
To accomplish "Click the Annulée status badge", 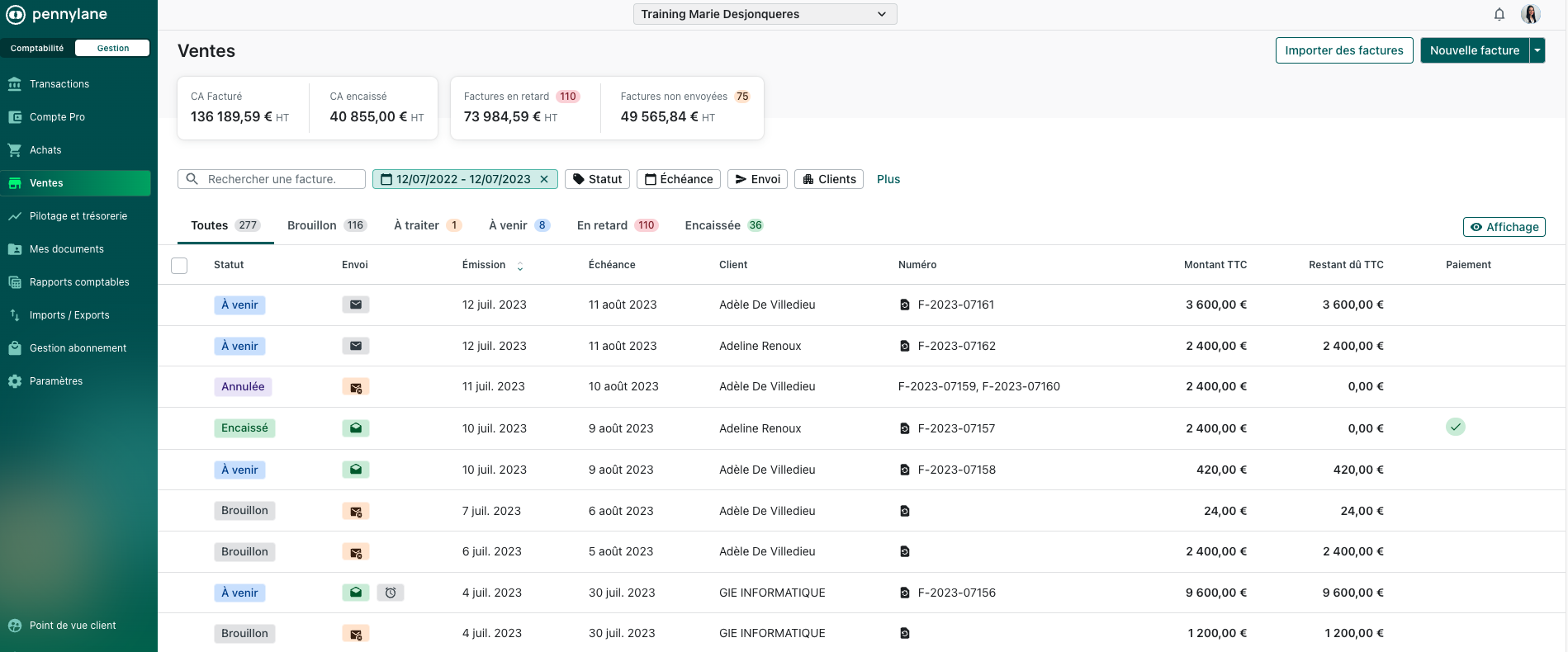I will pos(243,386).
